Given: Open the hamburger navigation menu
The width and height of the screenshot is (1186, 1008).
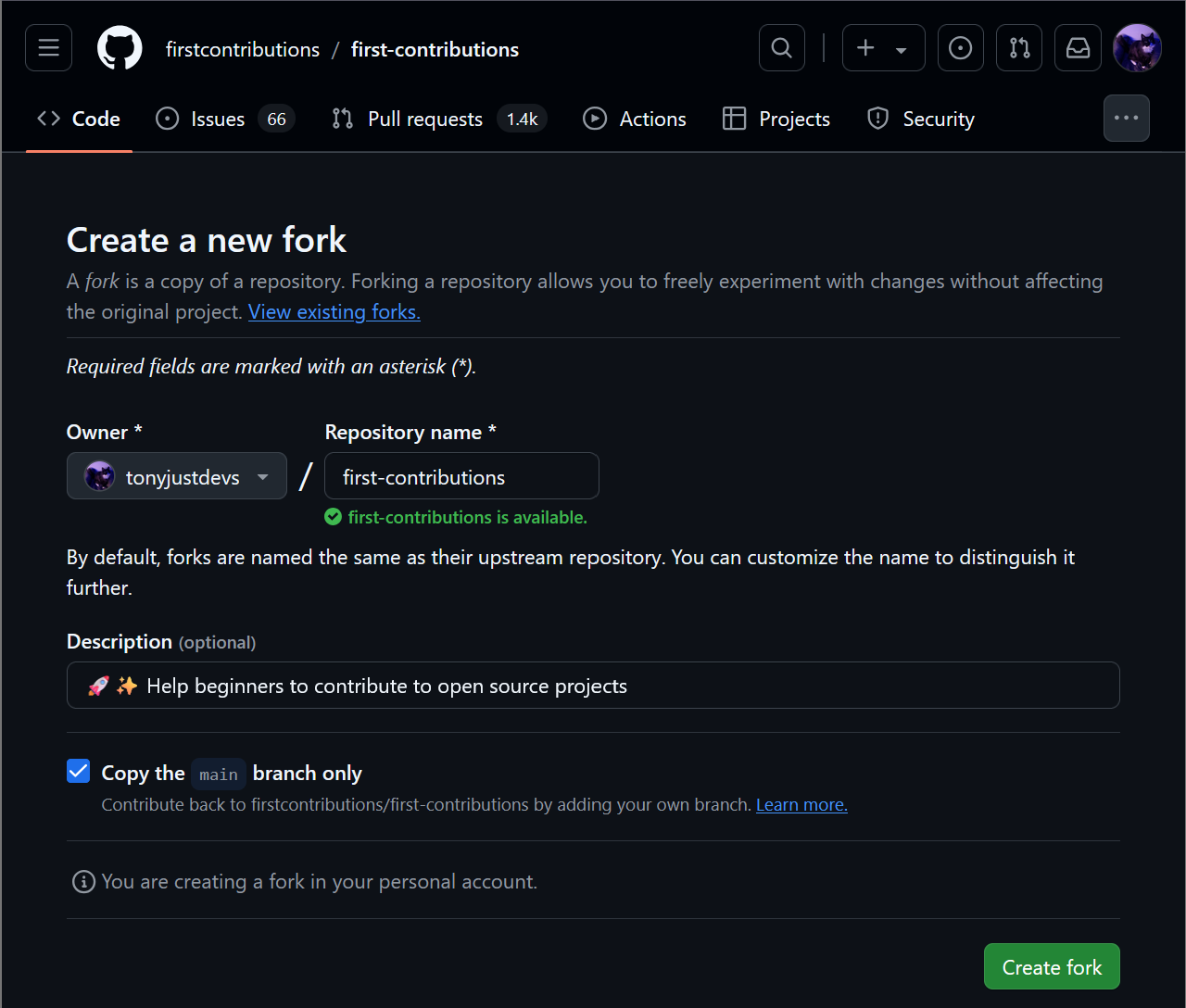Looking at the screenshot, I should [48, 48].
